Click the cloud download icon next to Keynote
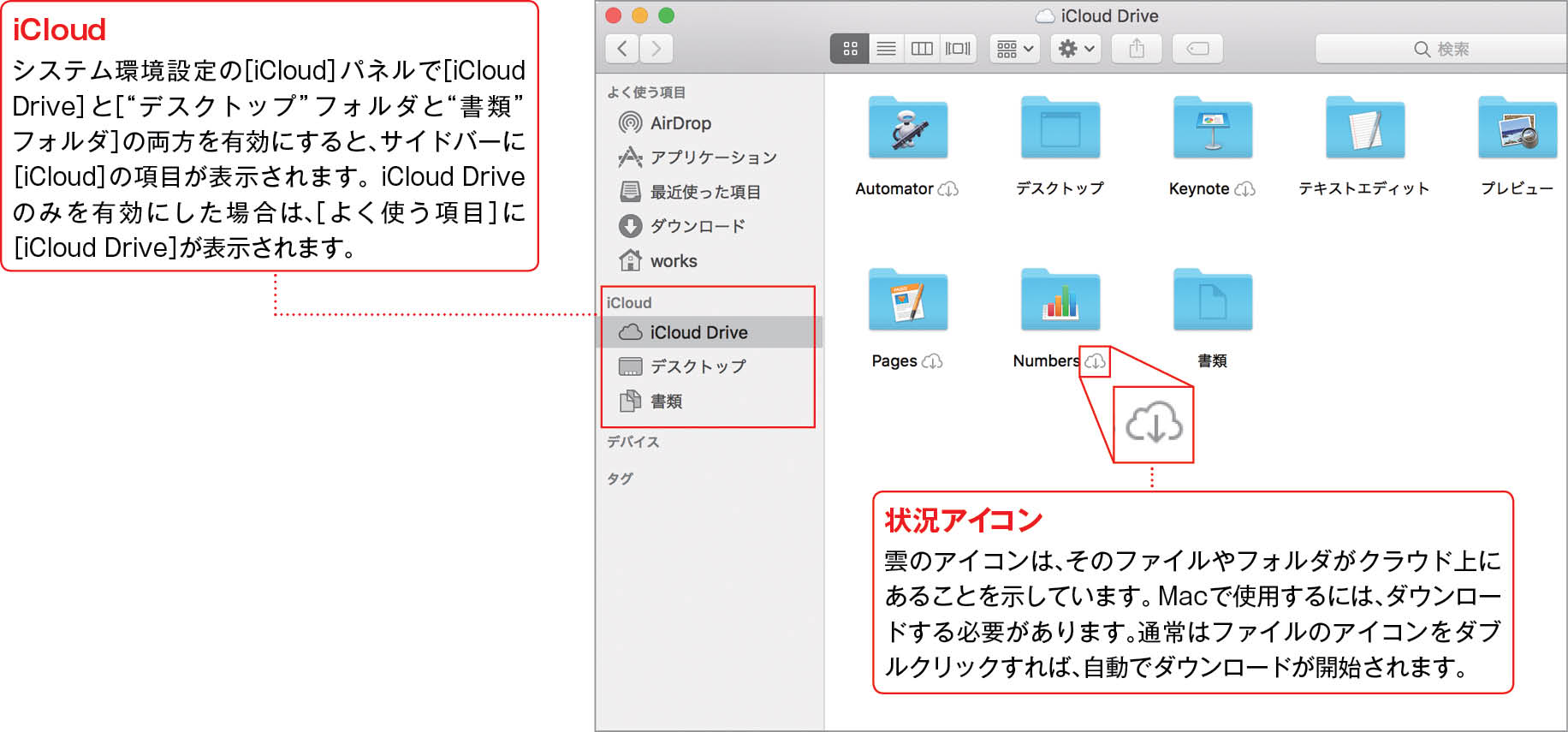This screenshot has width=1568, height=732. [1245, 189]
